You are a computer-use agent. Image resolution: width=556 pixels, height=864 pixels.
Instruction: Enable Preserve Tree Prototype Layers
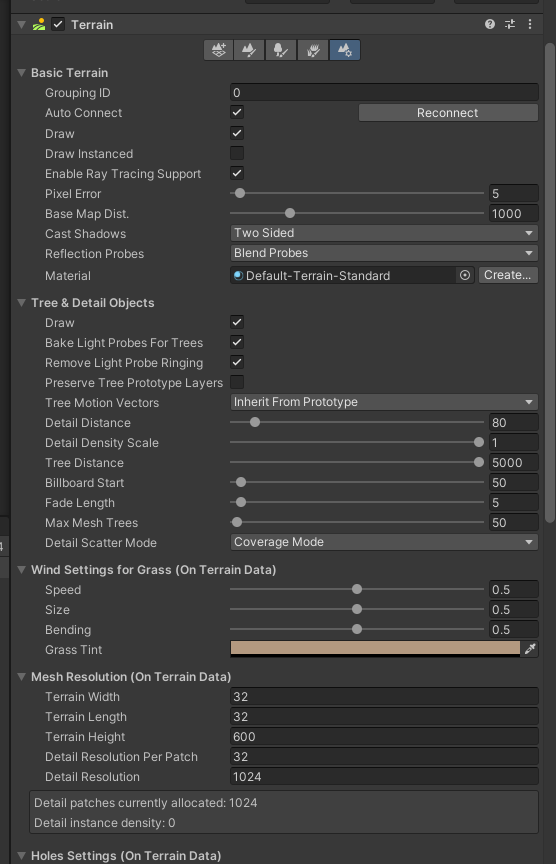(x=237, y=382)
